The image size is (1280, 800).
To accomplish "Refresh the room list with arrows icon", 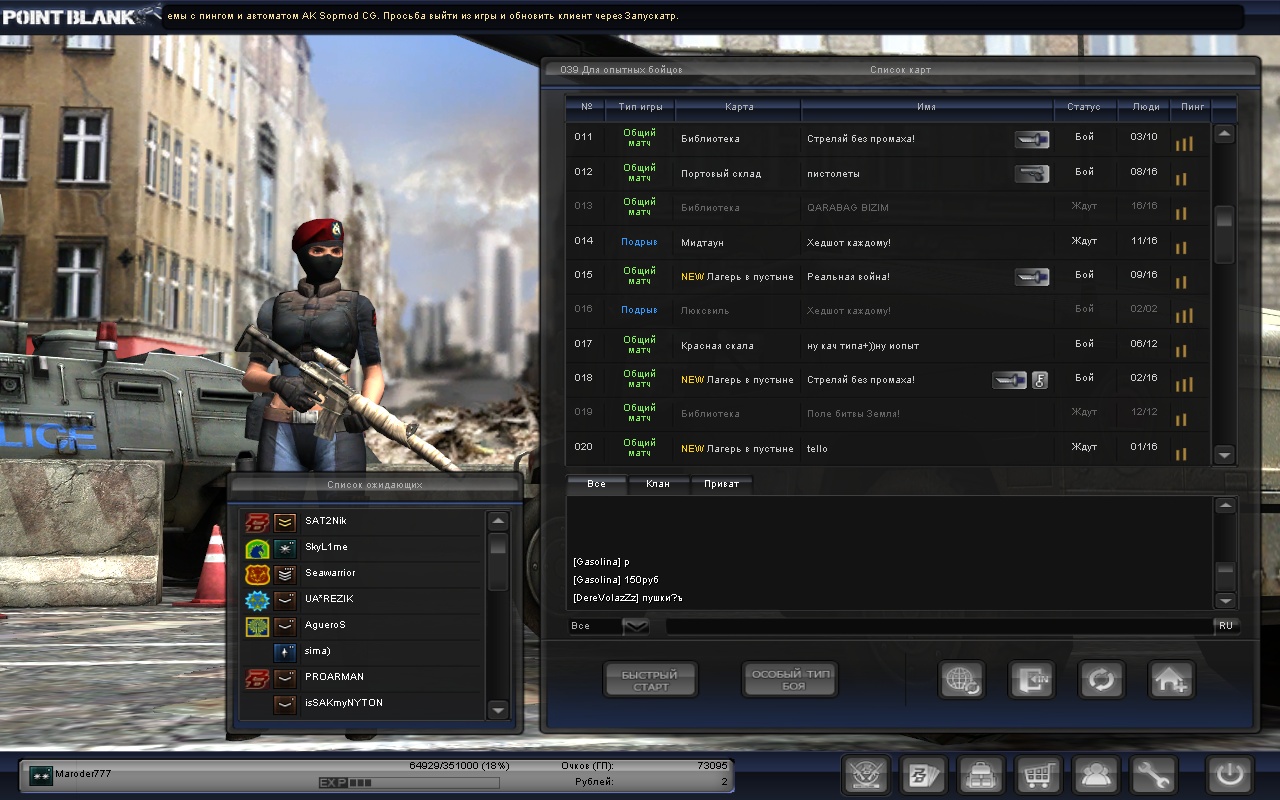I will (1102, 680).
